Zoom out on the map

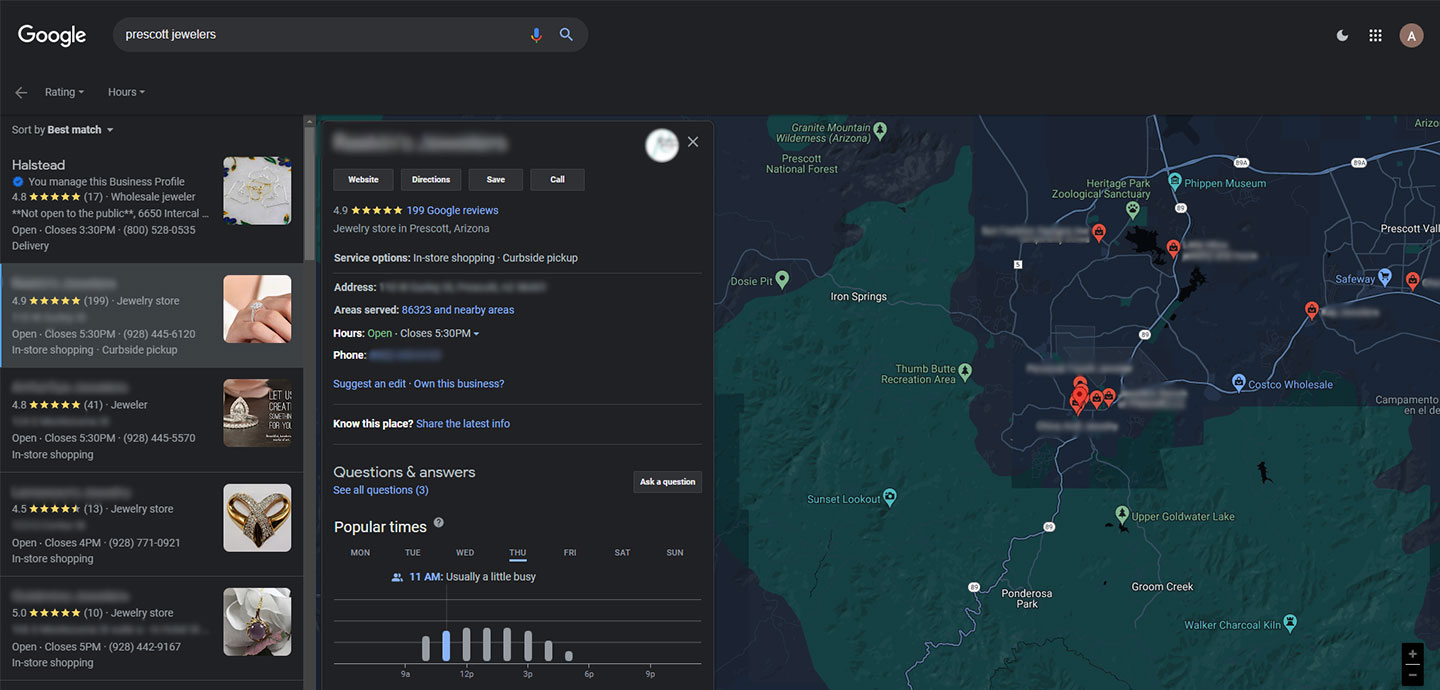click(x=1412, y=675)
